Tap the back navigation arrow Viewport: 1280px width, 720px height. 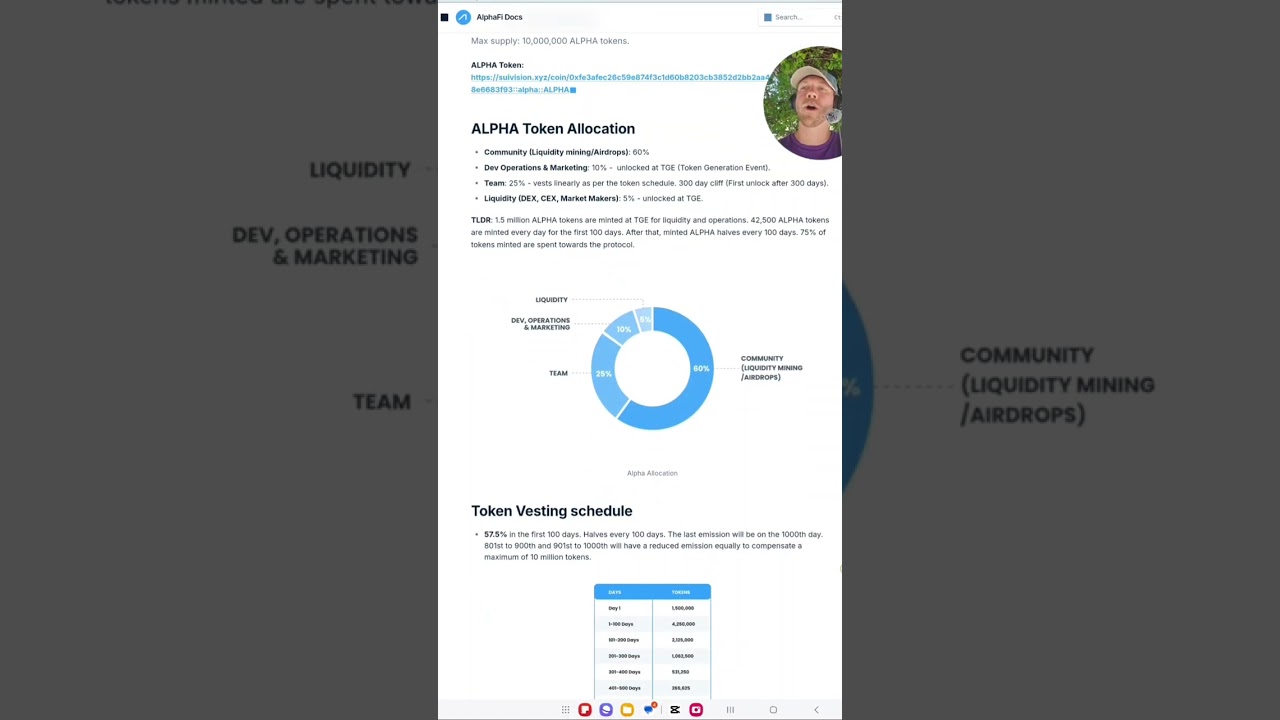click(816, 710)
